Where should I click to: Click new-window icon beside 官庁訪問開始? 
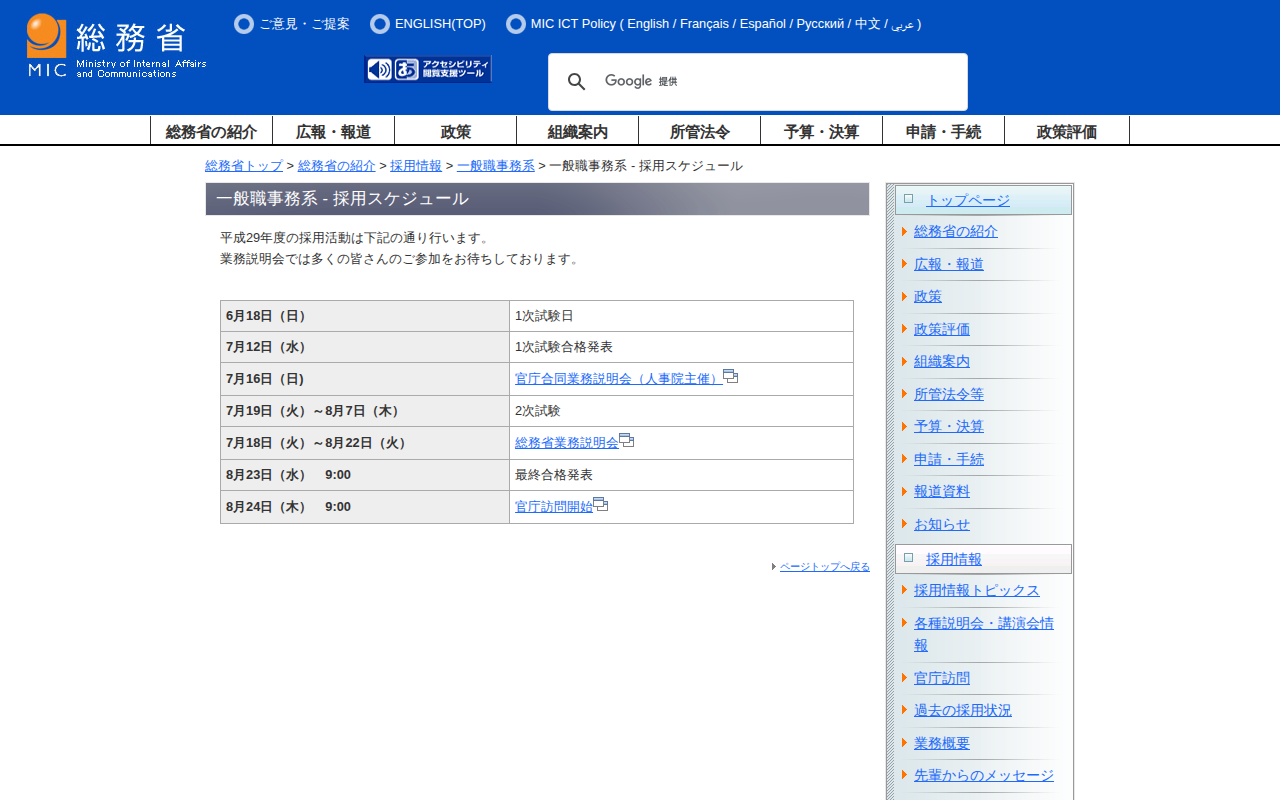tap(600, 504)
